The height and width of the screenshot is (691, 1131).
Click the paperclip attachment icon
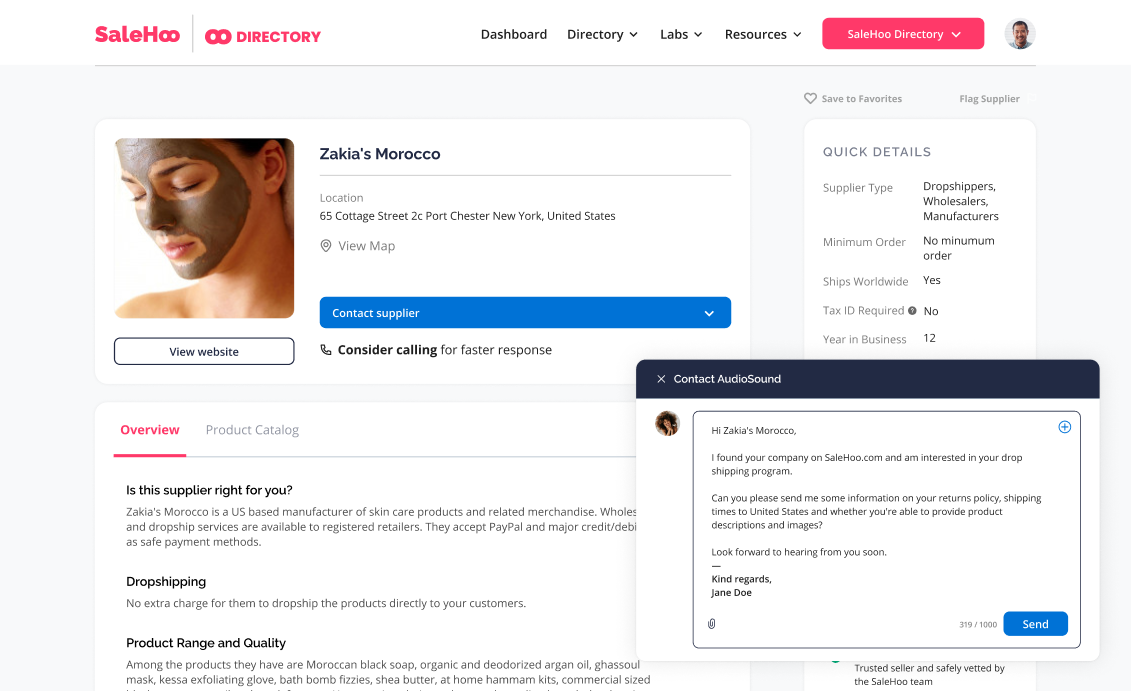(711, 624)
